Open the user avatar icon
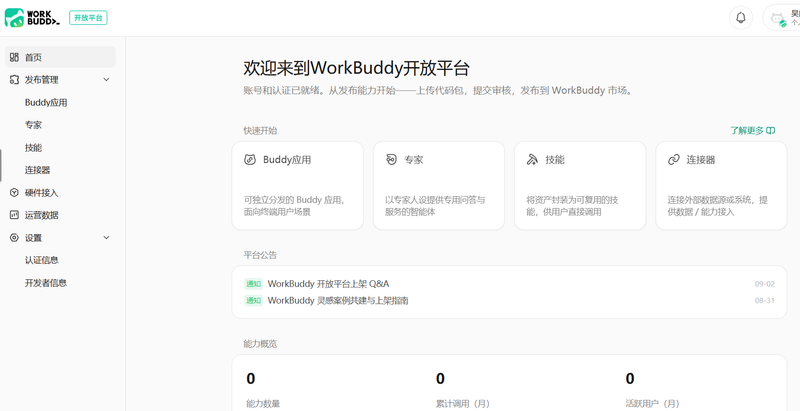800x411 pixels. [x=778, y=19]
